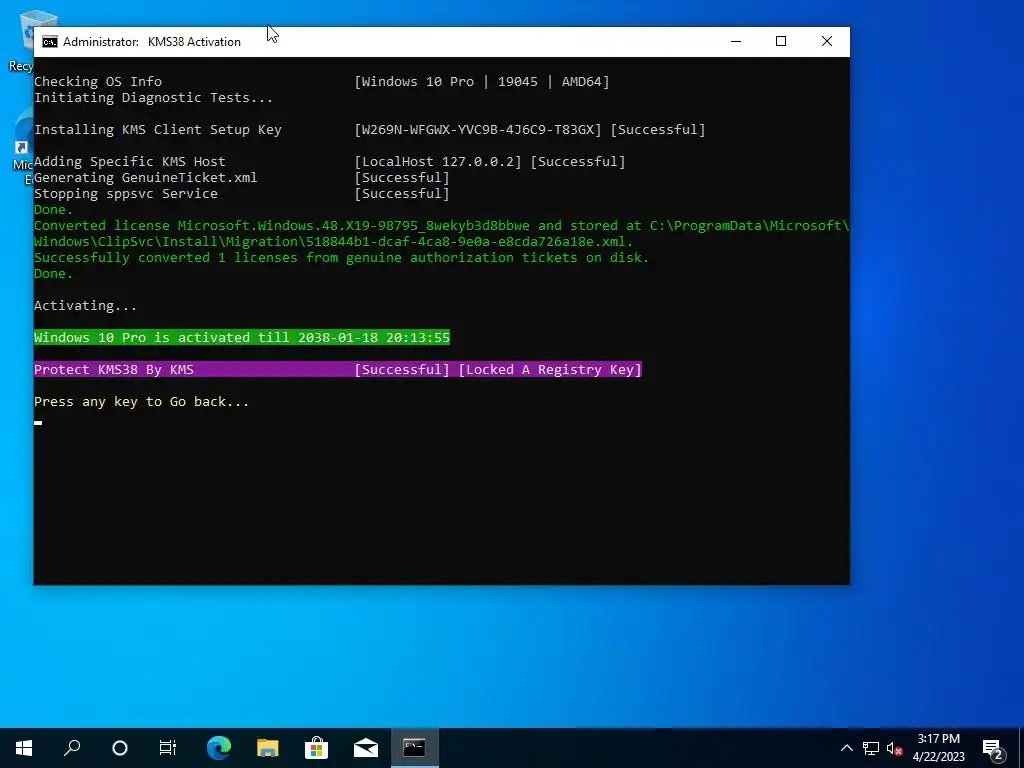
Task: Select Command Prompt taskbar button
Action: (x=415, y=748)
